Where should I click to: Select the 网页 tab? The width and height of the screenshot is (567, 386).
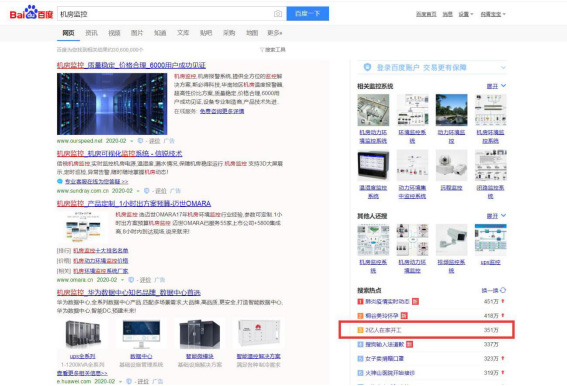pos(68,33)
